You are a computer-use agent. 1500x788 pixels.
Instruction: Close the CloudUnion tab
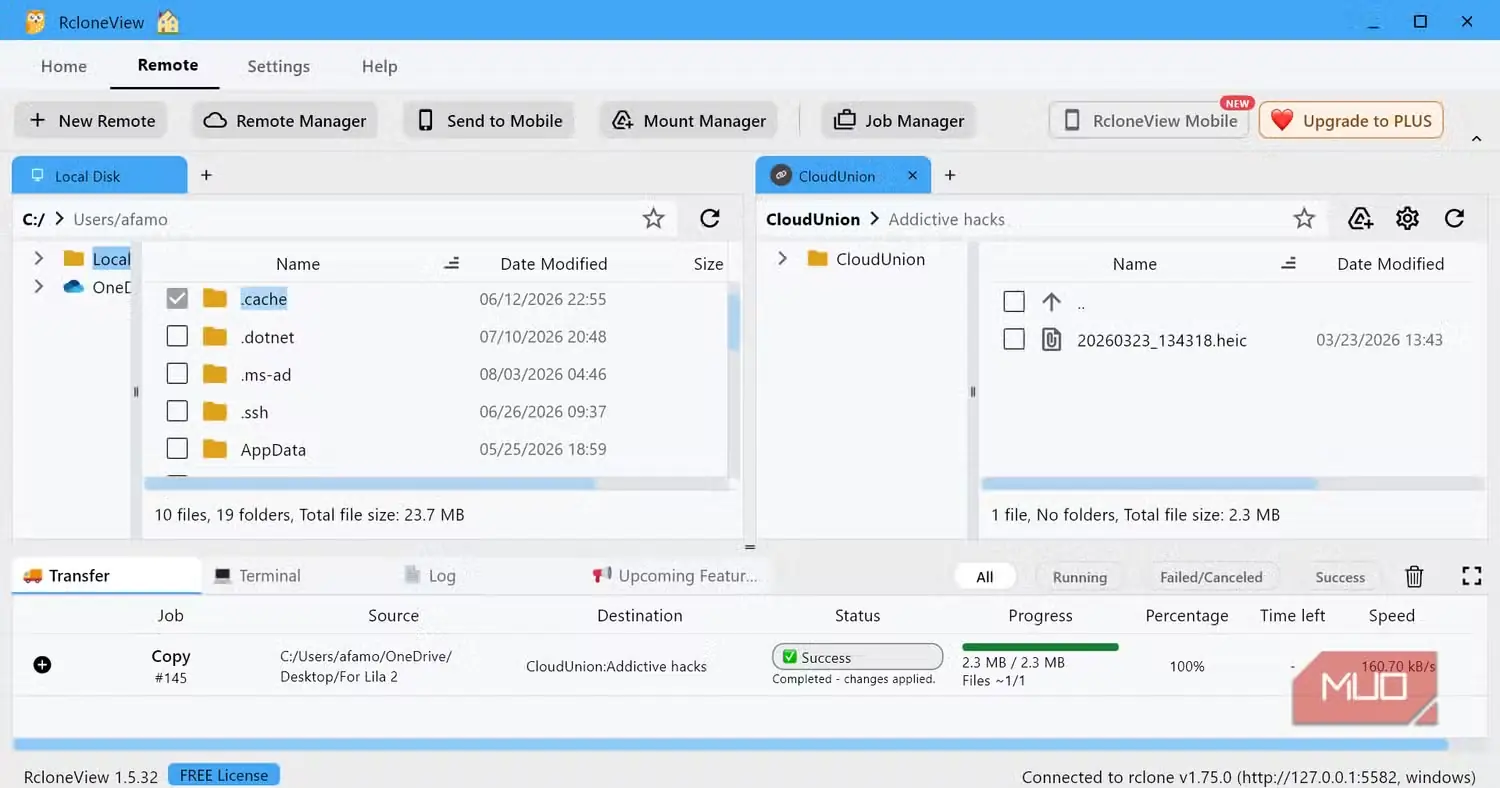click(912, 175)
